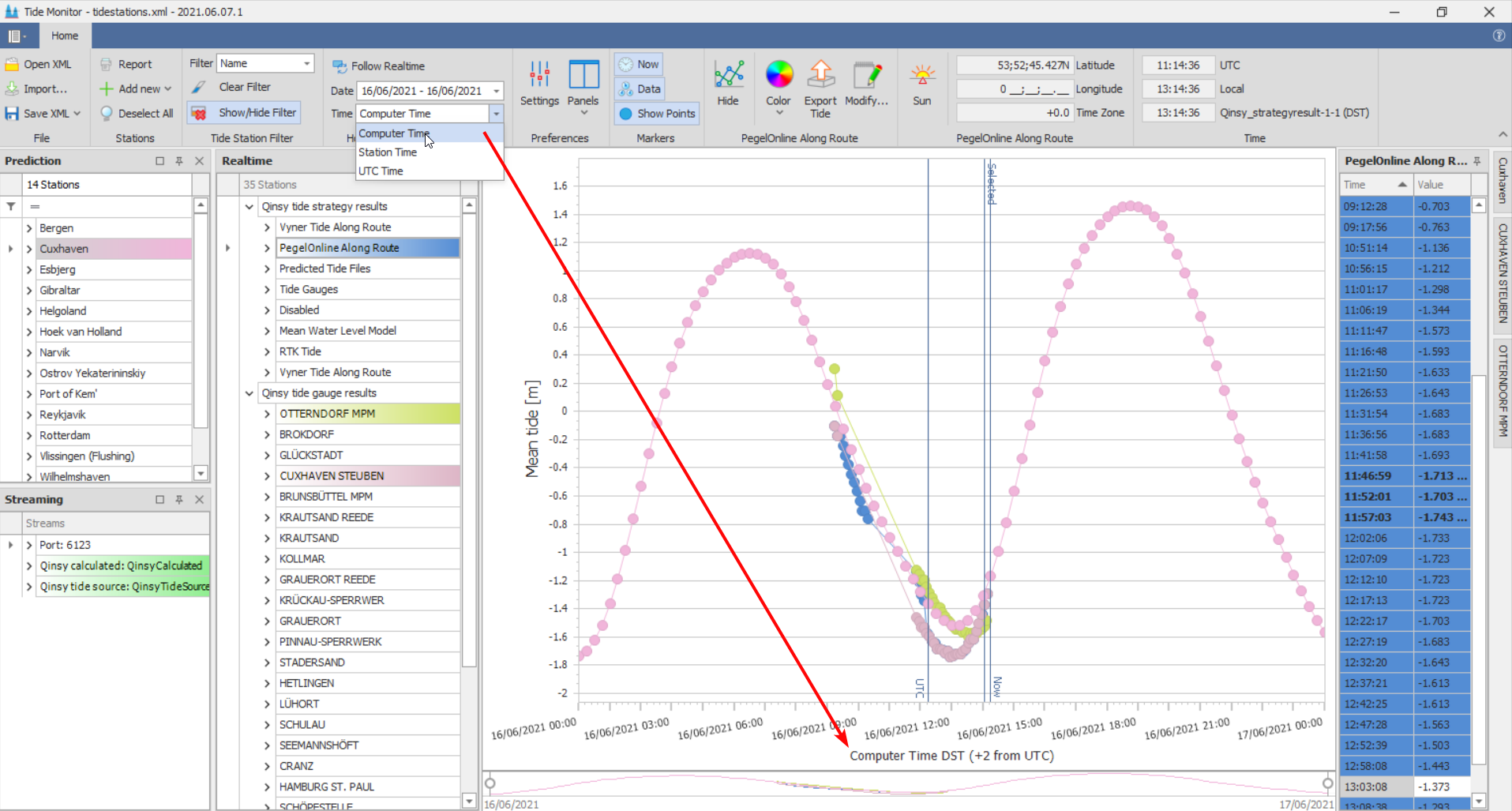Toggle Show/Hide Filter button

(244, 113)
